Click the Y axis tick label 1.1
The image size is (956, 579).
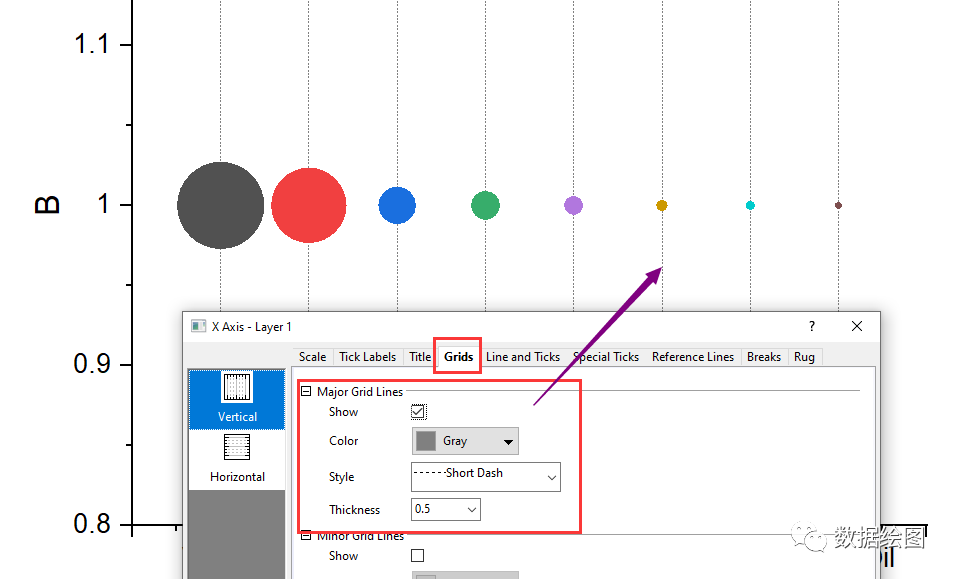tap(91, 44)
